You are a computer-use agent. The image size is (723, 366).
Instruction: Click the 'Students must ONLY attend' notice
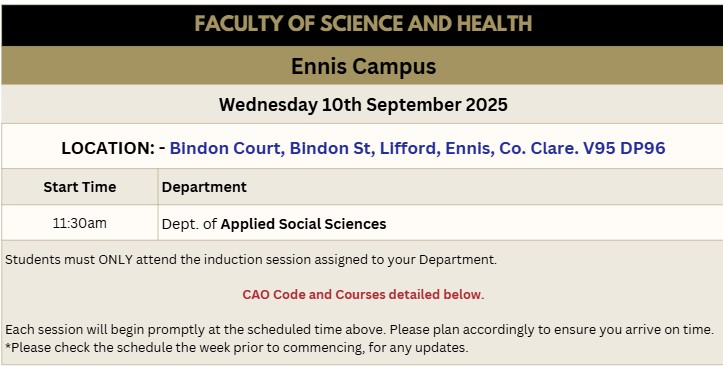pos(251,260)
